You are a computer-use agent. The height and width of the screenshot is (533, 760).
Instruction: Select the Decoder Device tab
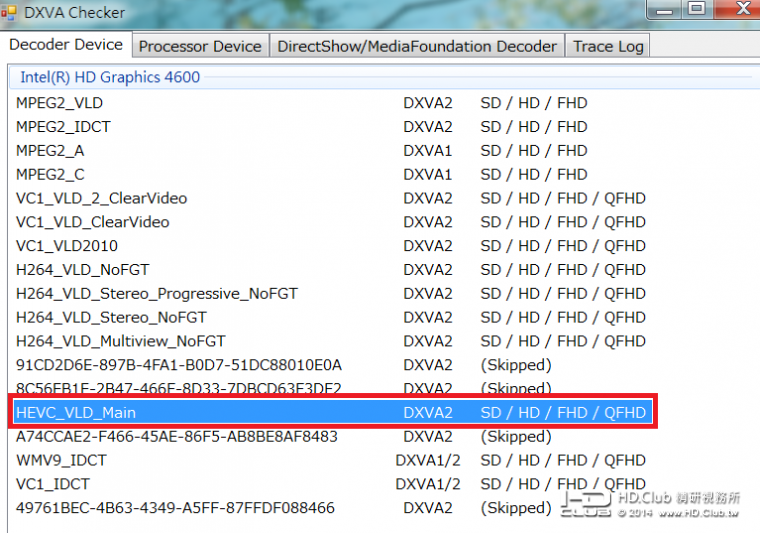click(x=66, y=45)
